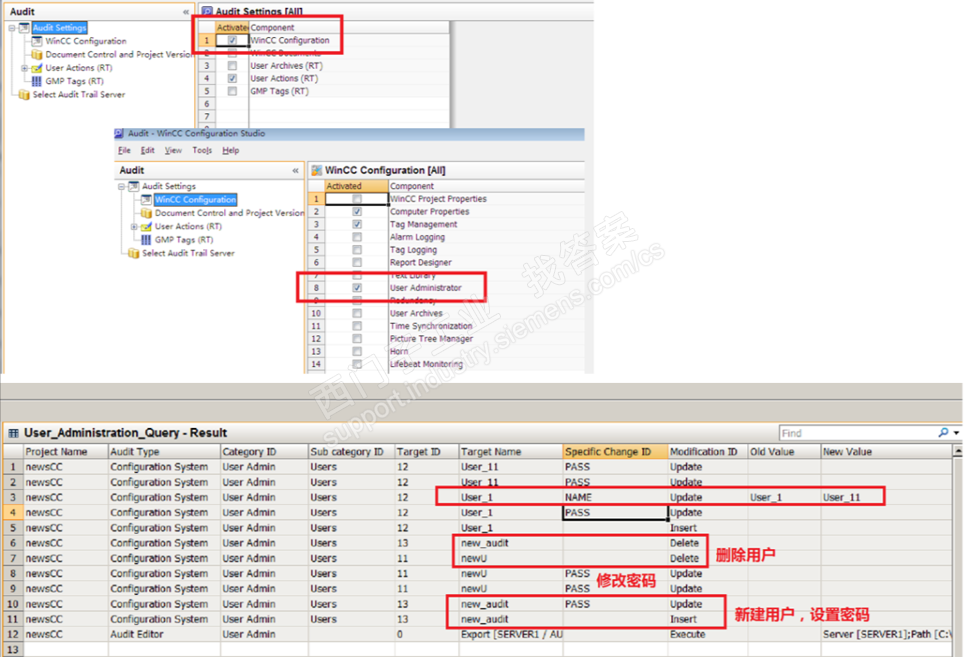Toggle User Archives (RT) activated checkbox
967x657 pixels.
232,65
